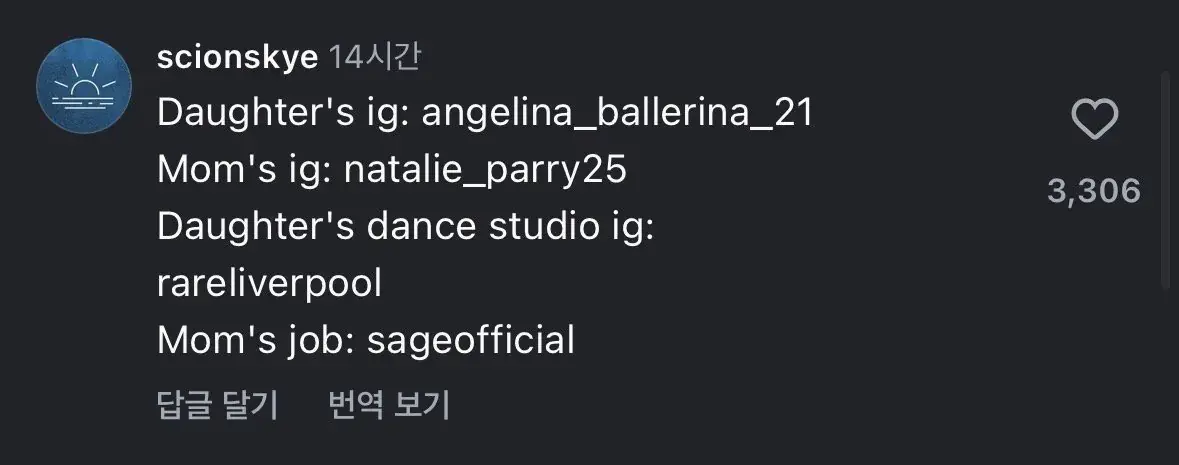Click 답글 달기 to reply

[x=217, y=405]
